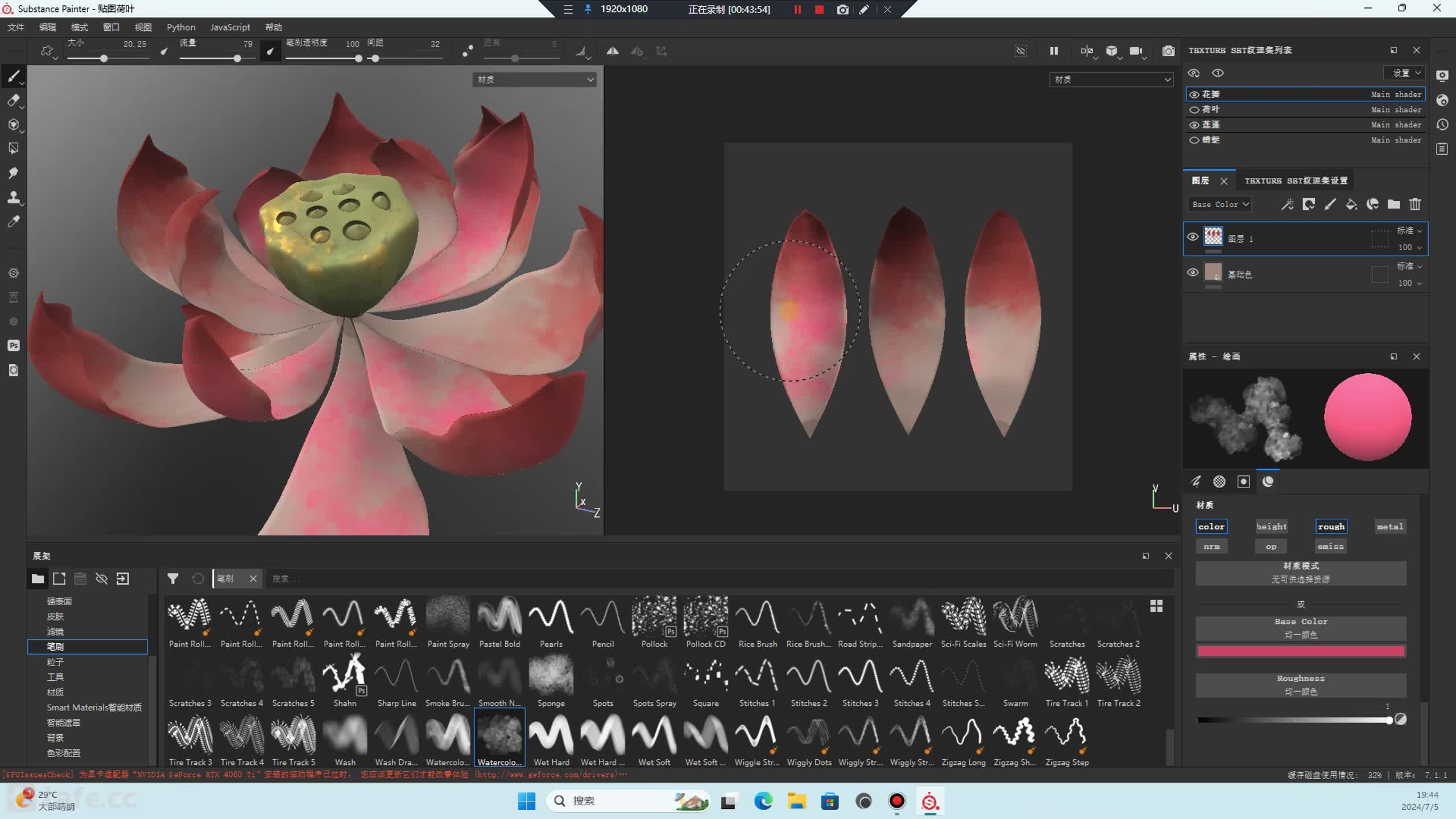1456x819 pixels.
Task: Click the Photoshop export icon
Action: 14,345
